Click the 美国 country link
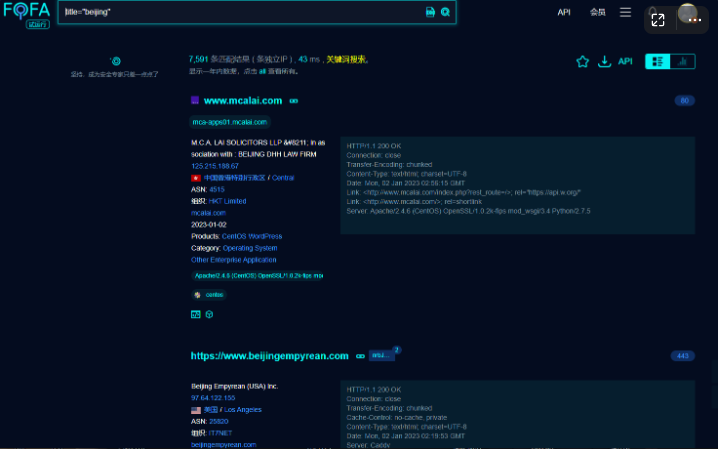This screenshot has height=449, width=718. [x=211, y=410]
